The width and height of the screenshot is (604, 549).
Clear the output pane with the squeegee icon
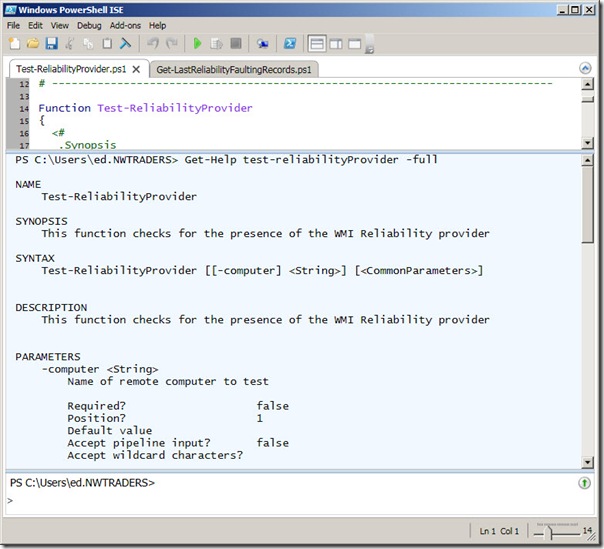tap(125, 43)
